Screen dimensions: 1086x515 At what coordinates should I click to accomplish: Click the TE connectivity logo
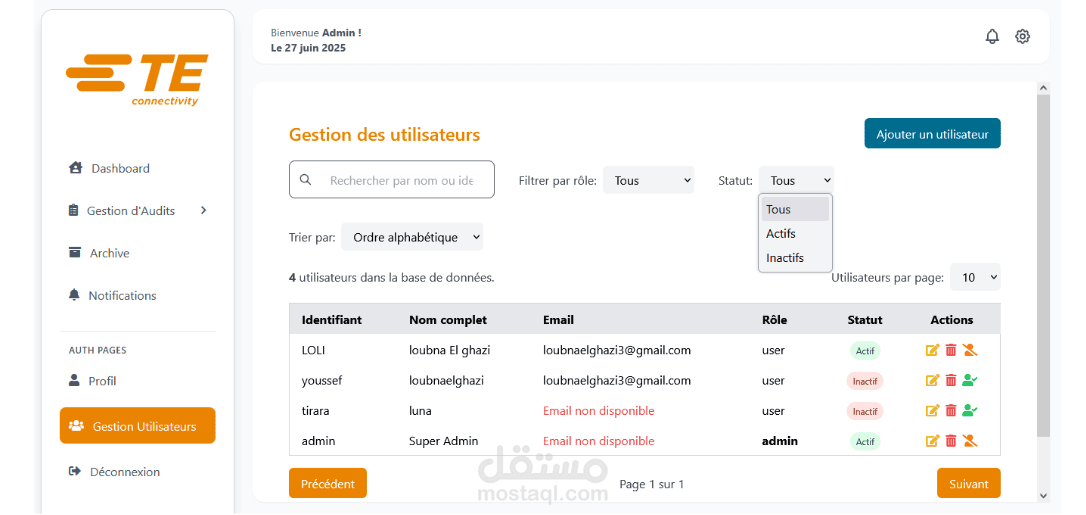pyautogui.click(x=137, y=80)
